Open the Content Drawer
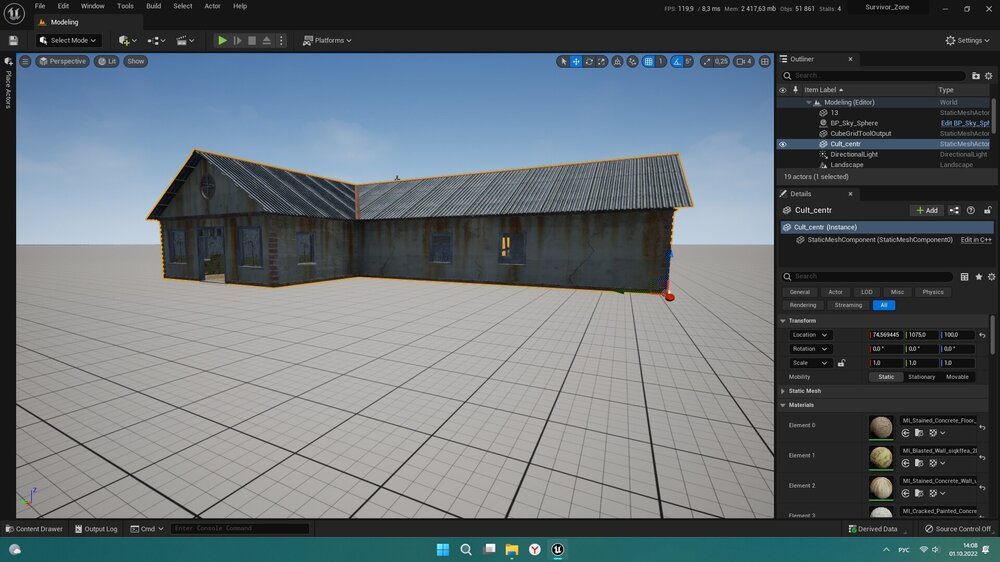This screenshot has height=562, width=1000. coord(33,529)
